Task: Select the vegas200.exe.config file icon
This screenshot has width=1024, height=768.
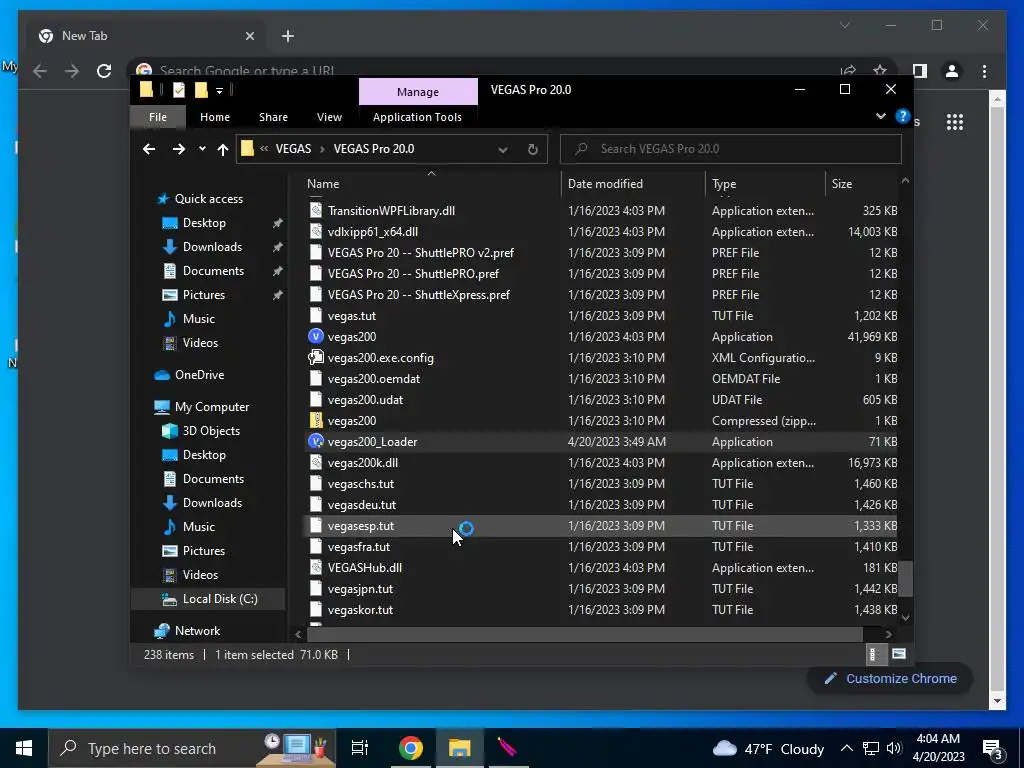Action: 315,357
